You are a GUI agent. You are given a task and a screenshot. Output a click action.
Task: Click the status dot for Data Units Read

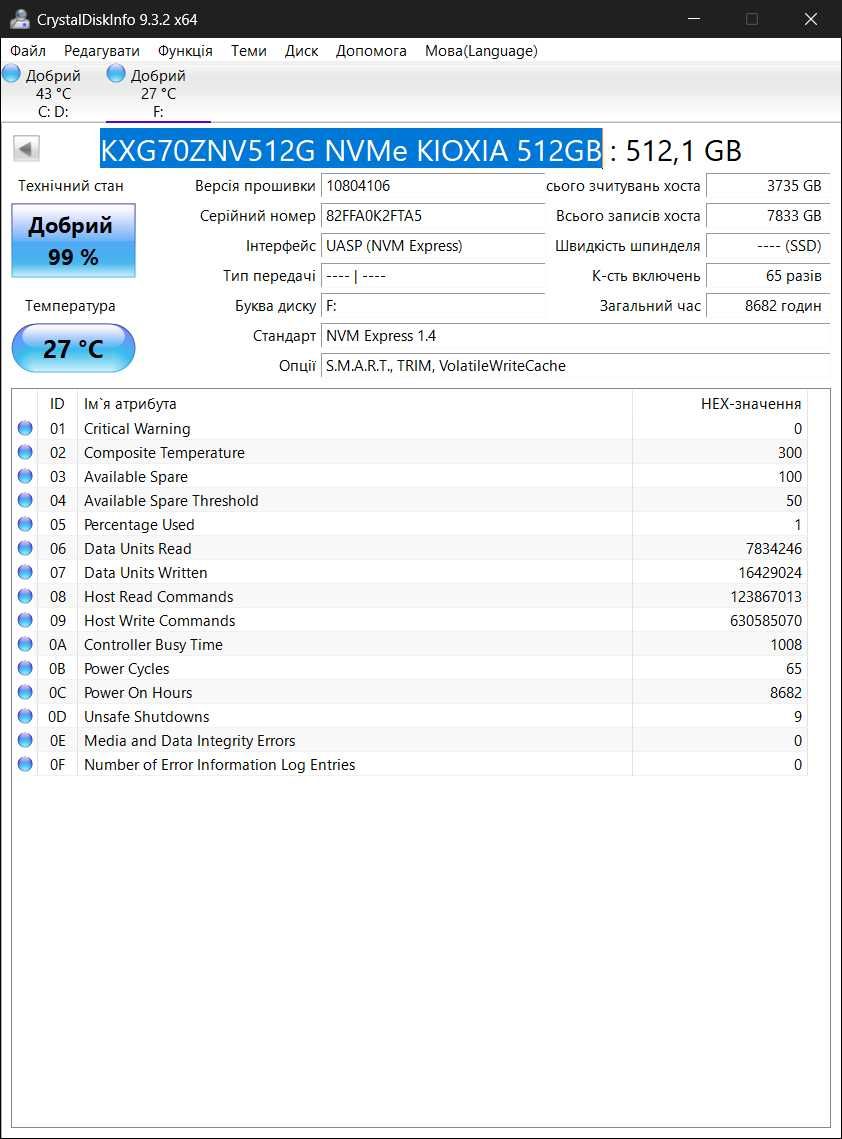pos(25,548)
